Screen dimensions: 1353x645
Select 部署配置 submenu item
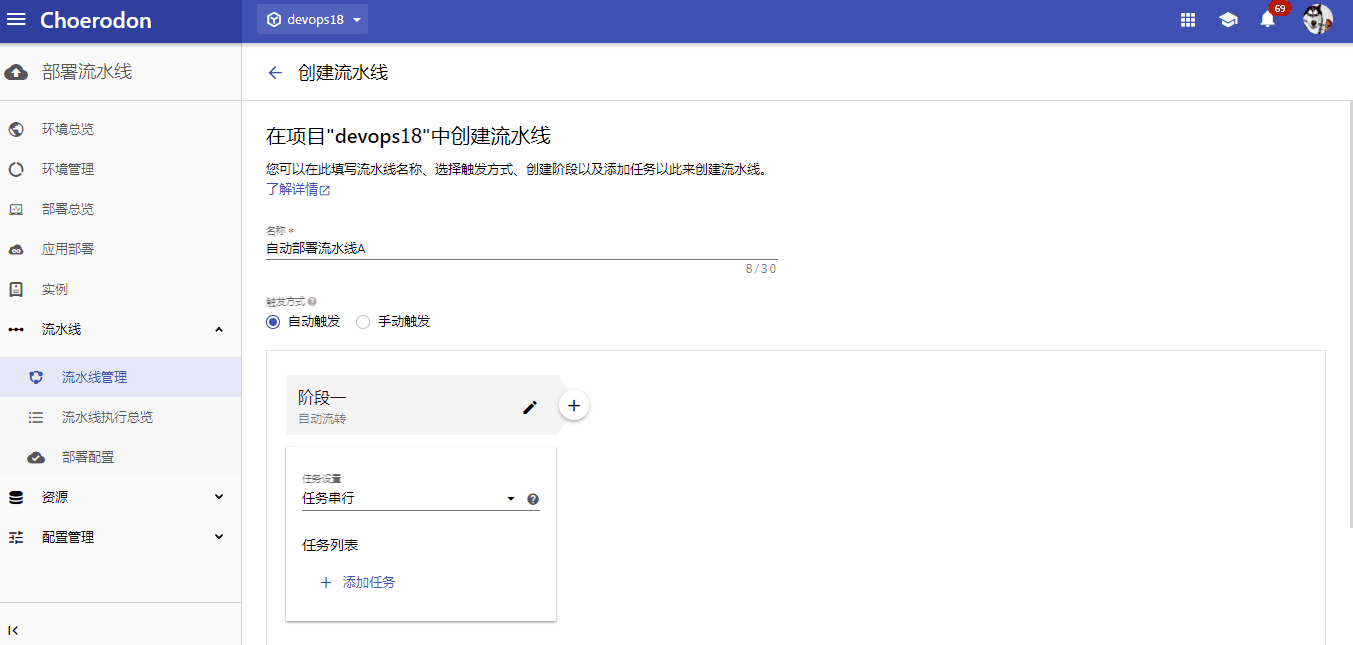pyautogui.click(x=120, y=457)
